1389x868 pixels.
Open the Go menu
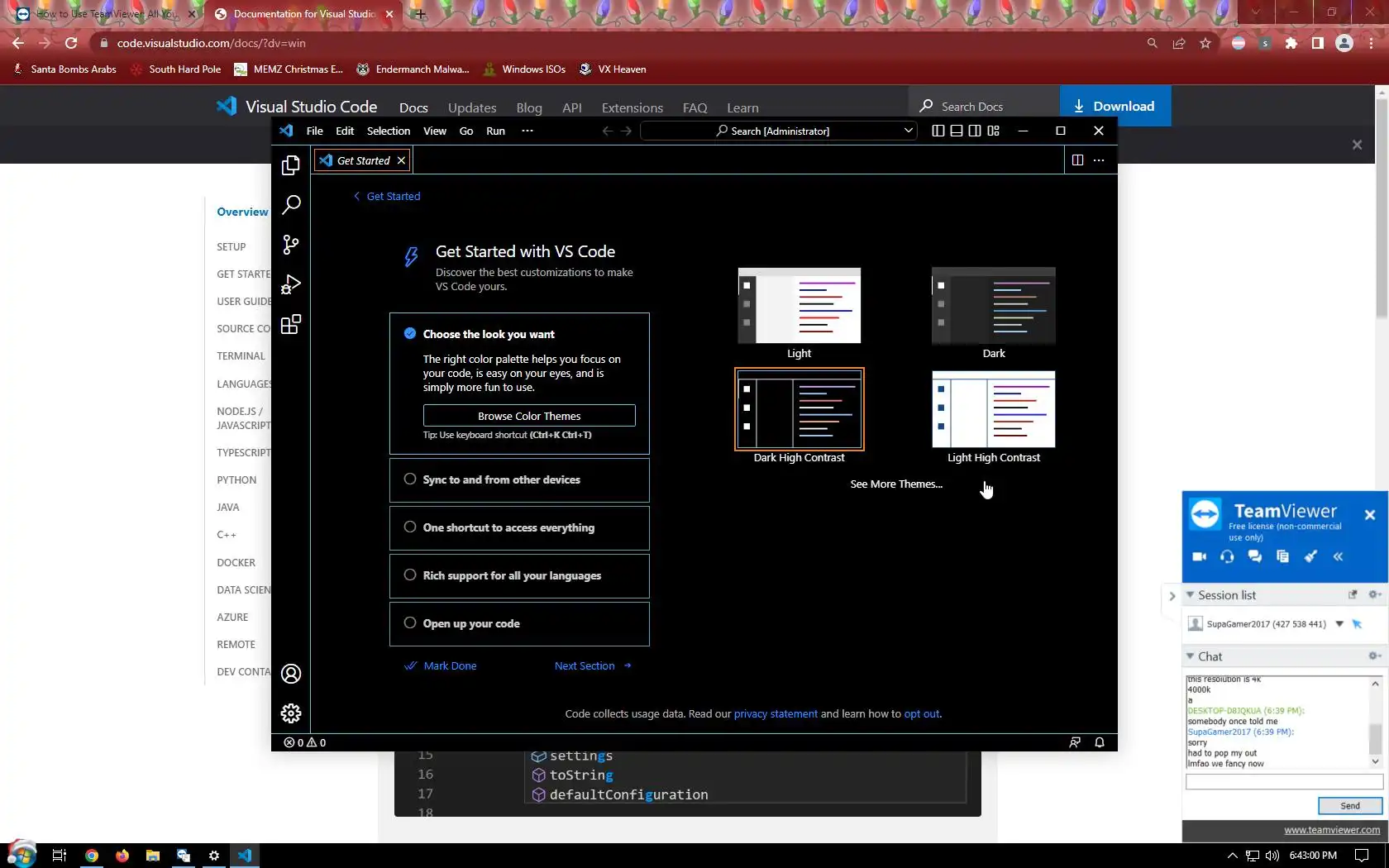(466, 131)
